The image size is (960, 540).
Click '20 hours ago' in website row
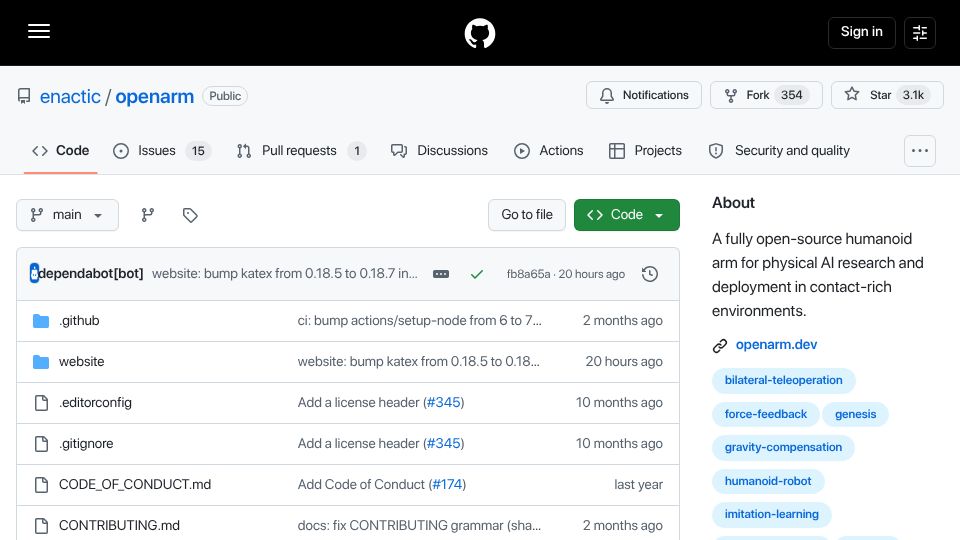(624, 362)
